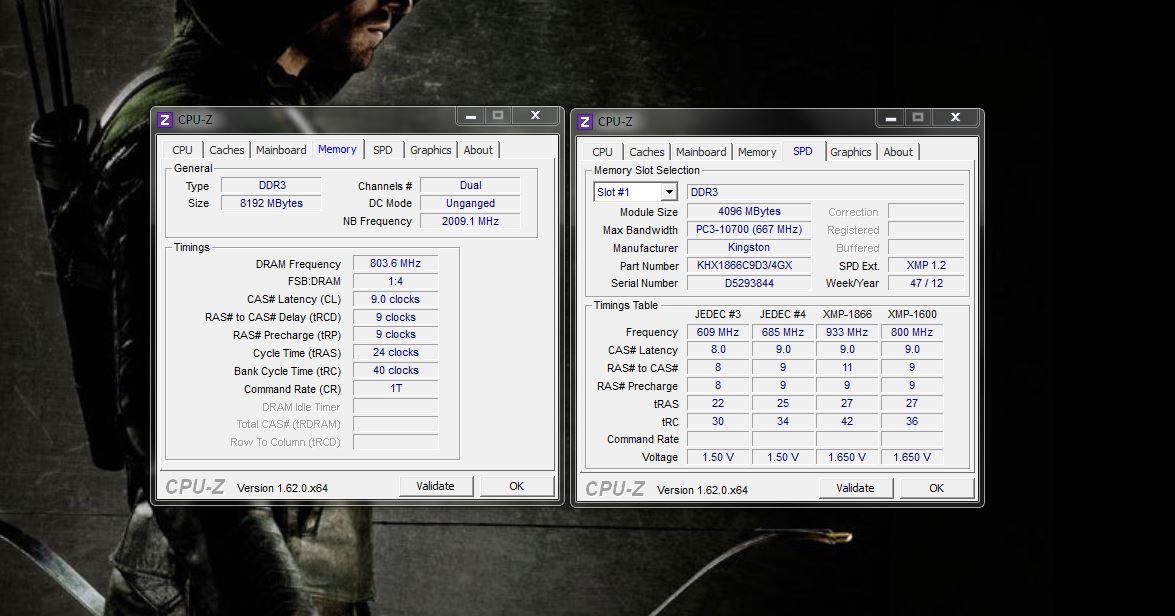This screenshot has height=616, width=1175.
Task: Click the JEDEC #4 frequency 685 MHz
Action: tap(782, 332)
